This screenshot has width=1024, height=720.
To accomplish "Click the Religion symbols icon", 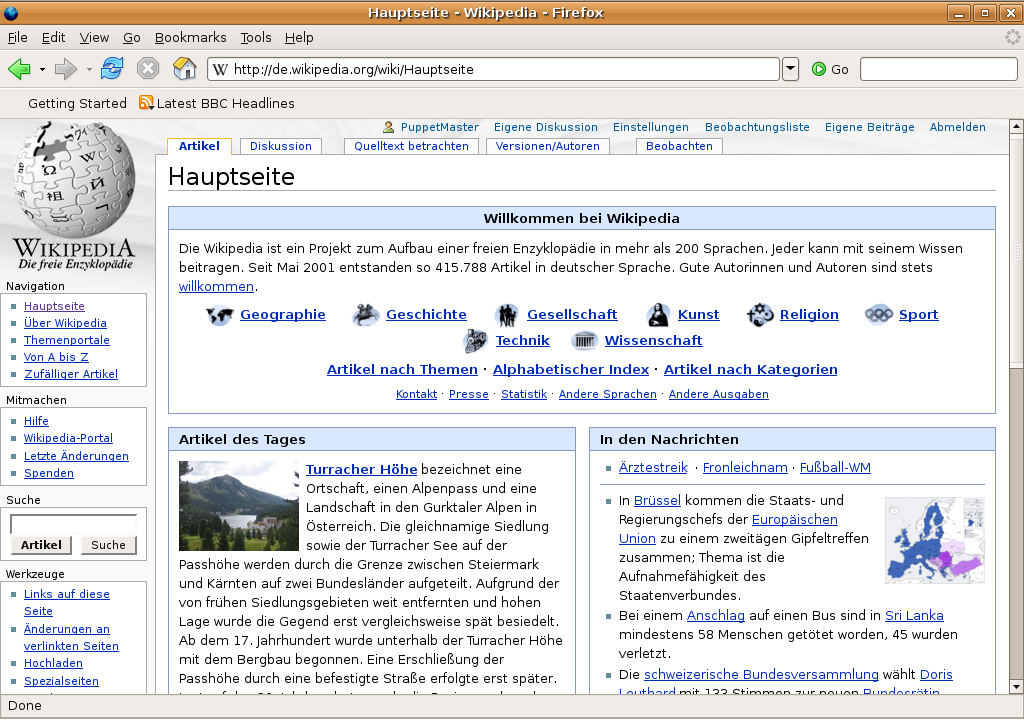I will click(x=760, y=315).
